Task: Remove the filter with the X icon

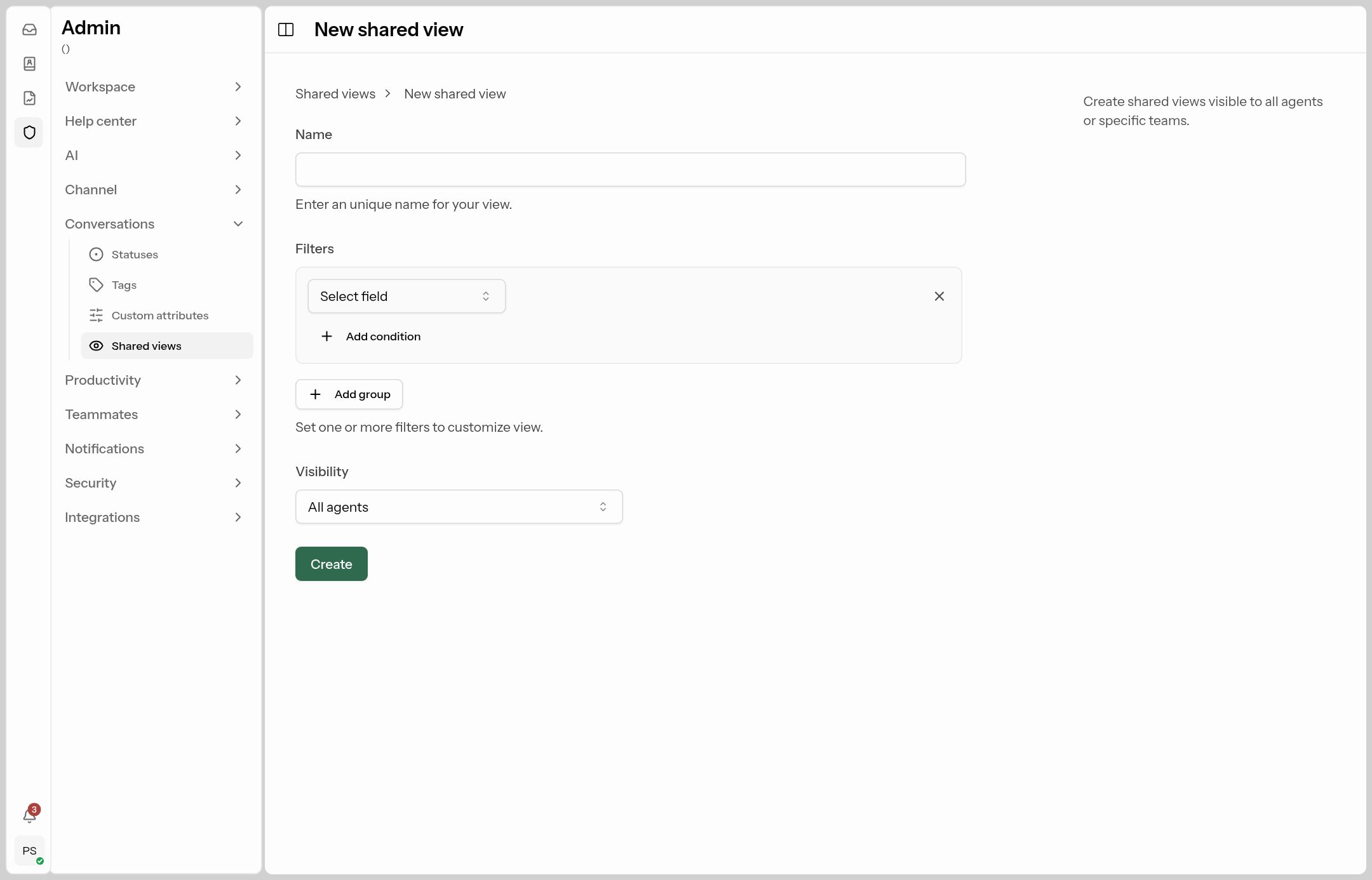Action: [x=939, y=296]
